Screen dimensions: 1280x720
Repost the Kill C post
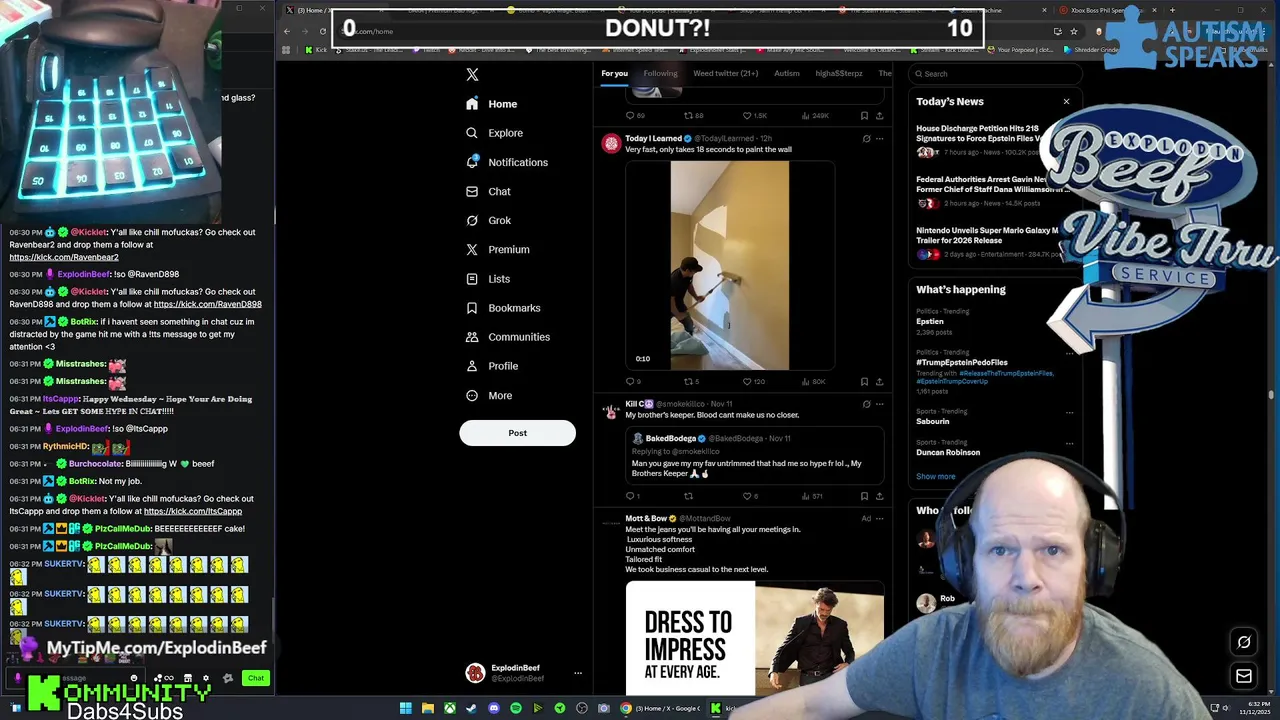688,496
